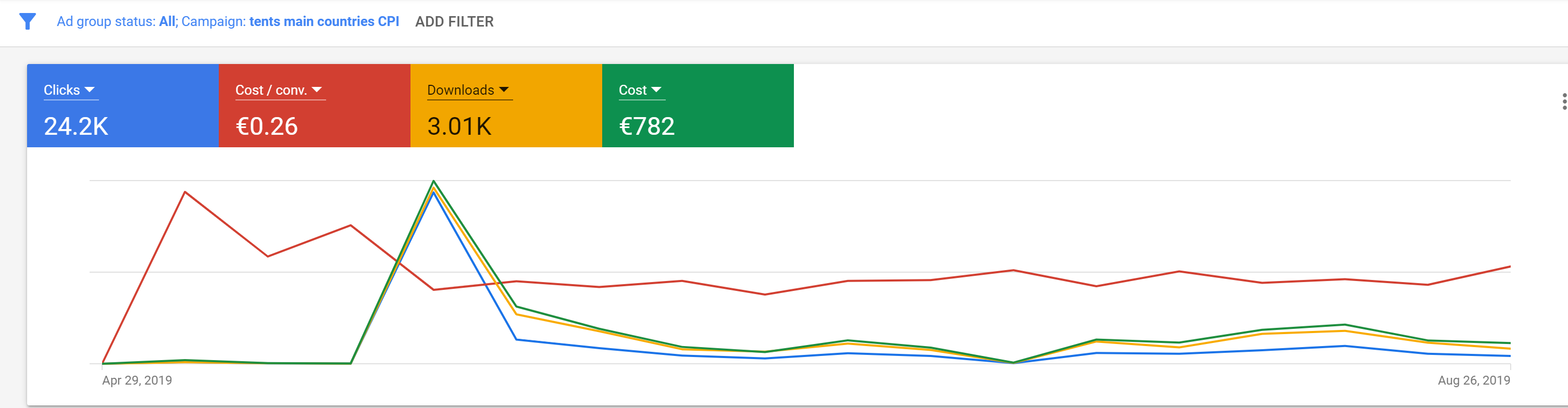1568x408 pixels.
Task: Click the Aug 26, 2019 axis label
Action: 1474,380
